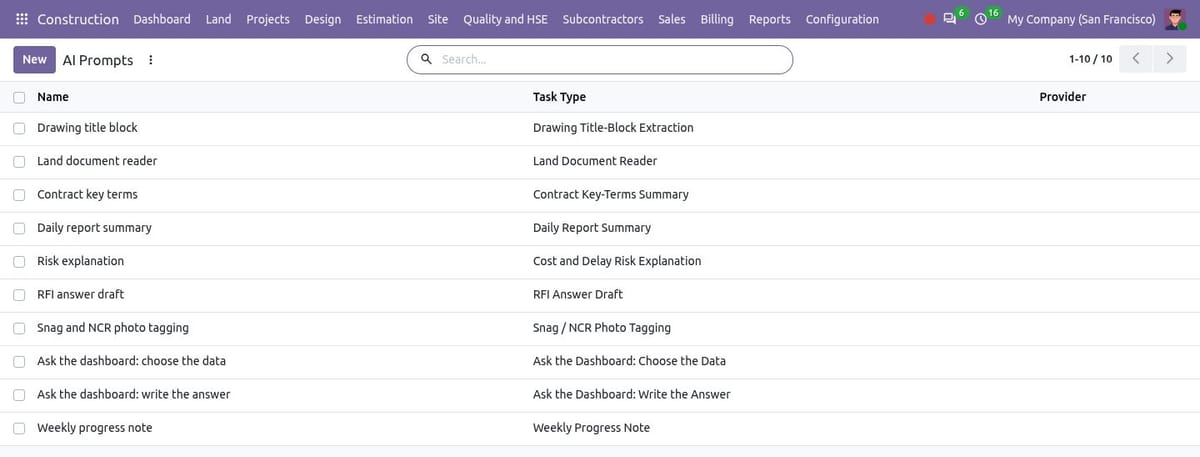Open the activities clock icon
Image resolution: width=1200 pixels, height=457 pixels.
981,19
